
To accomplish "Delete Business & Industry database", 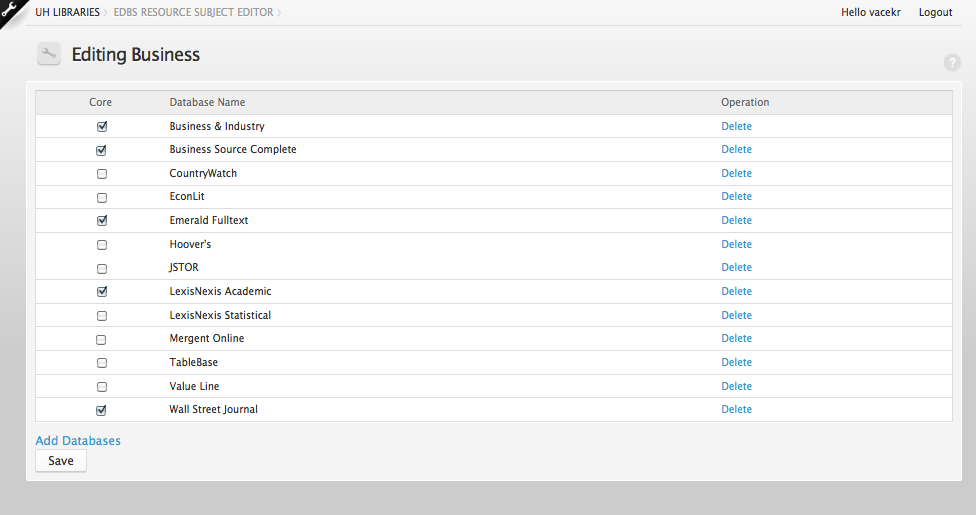I will 736,126.
